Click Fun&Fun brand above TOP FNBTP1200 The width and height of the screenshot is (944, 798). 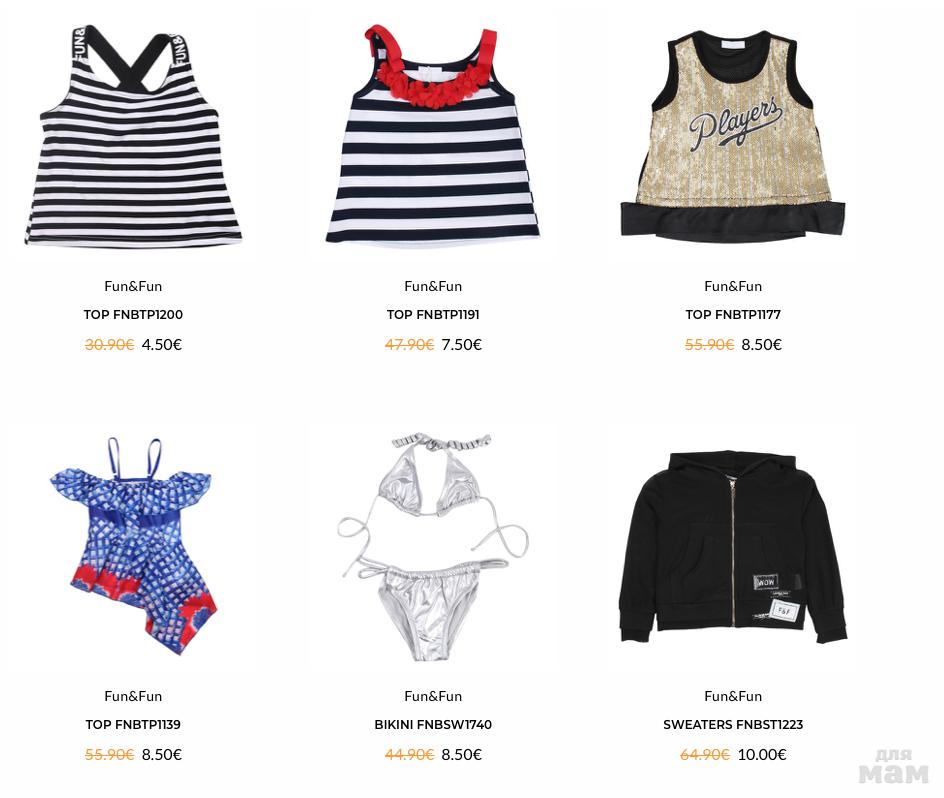pyautogui.click(x=133, y=286)
